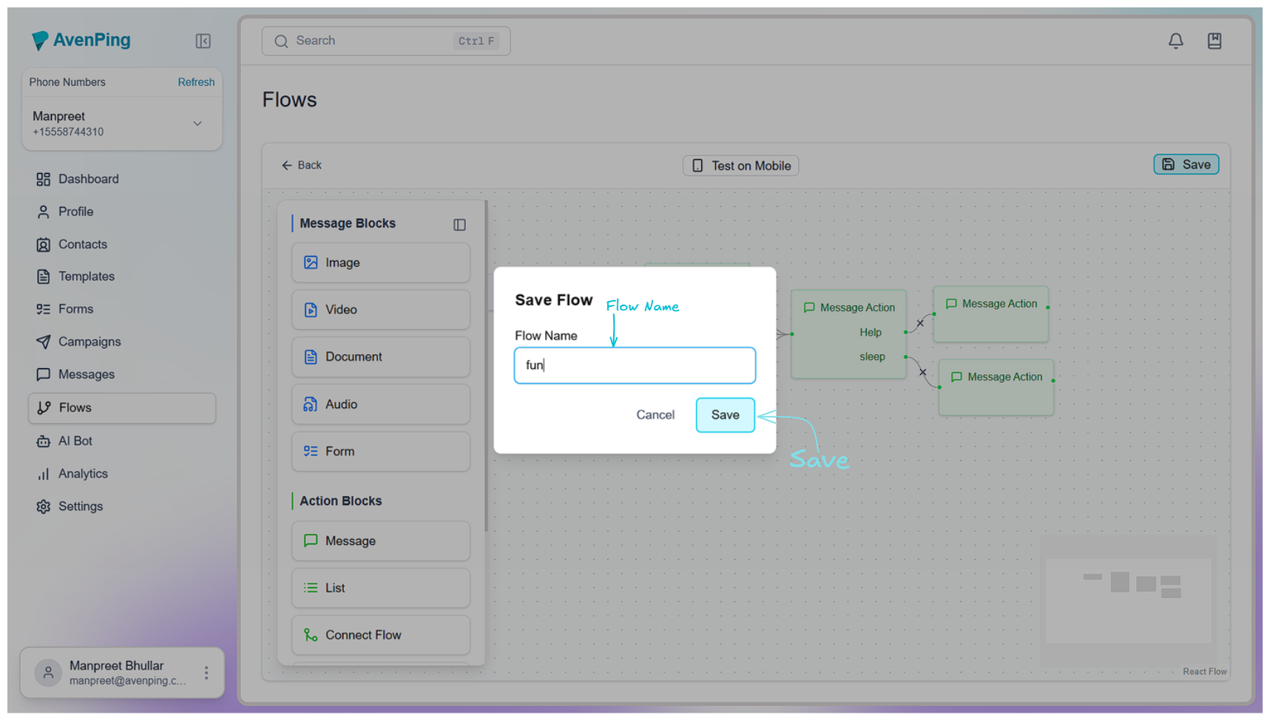The width and height of the screenshot is (1270, 720).
Task: Click the Connect Flow action block icon
Action: coord(311,634)
